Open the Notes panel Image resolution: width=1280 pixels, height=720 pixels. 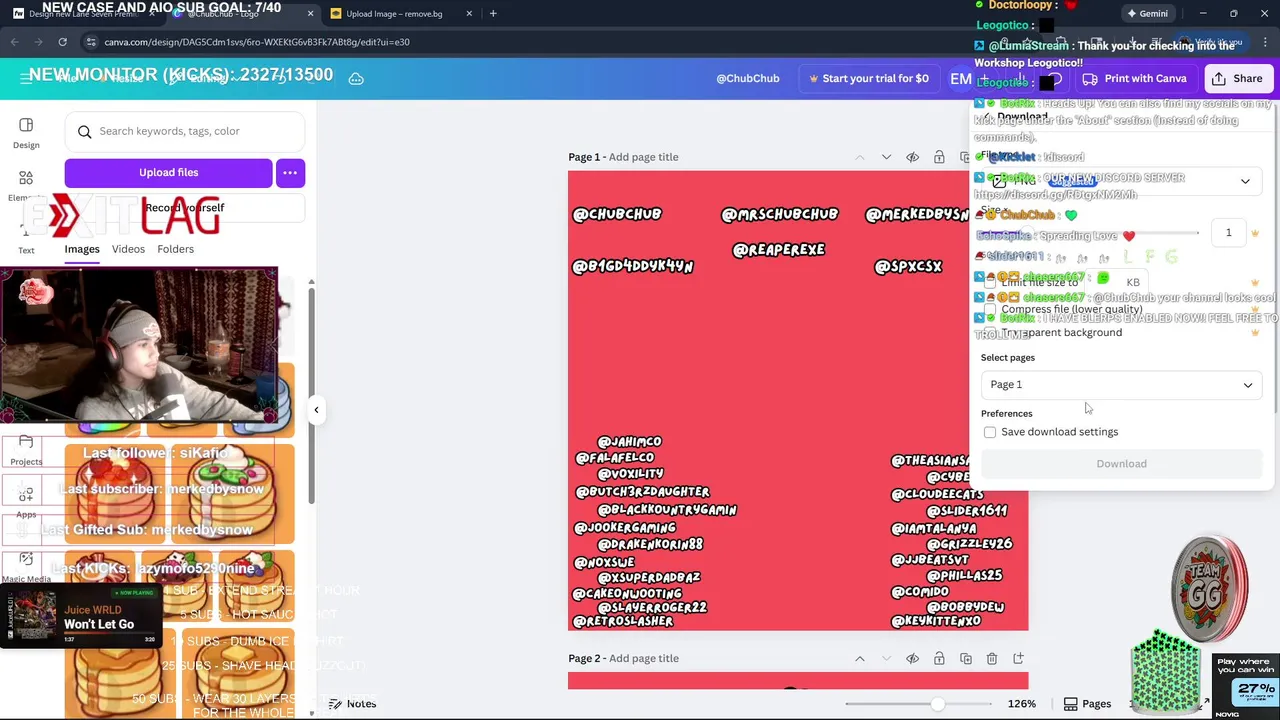click(x=353, y=704)
